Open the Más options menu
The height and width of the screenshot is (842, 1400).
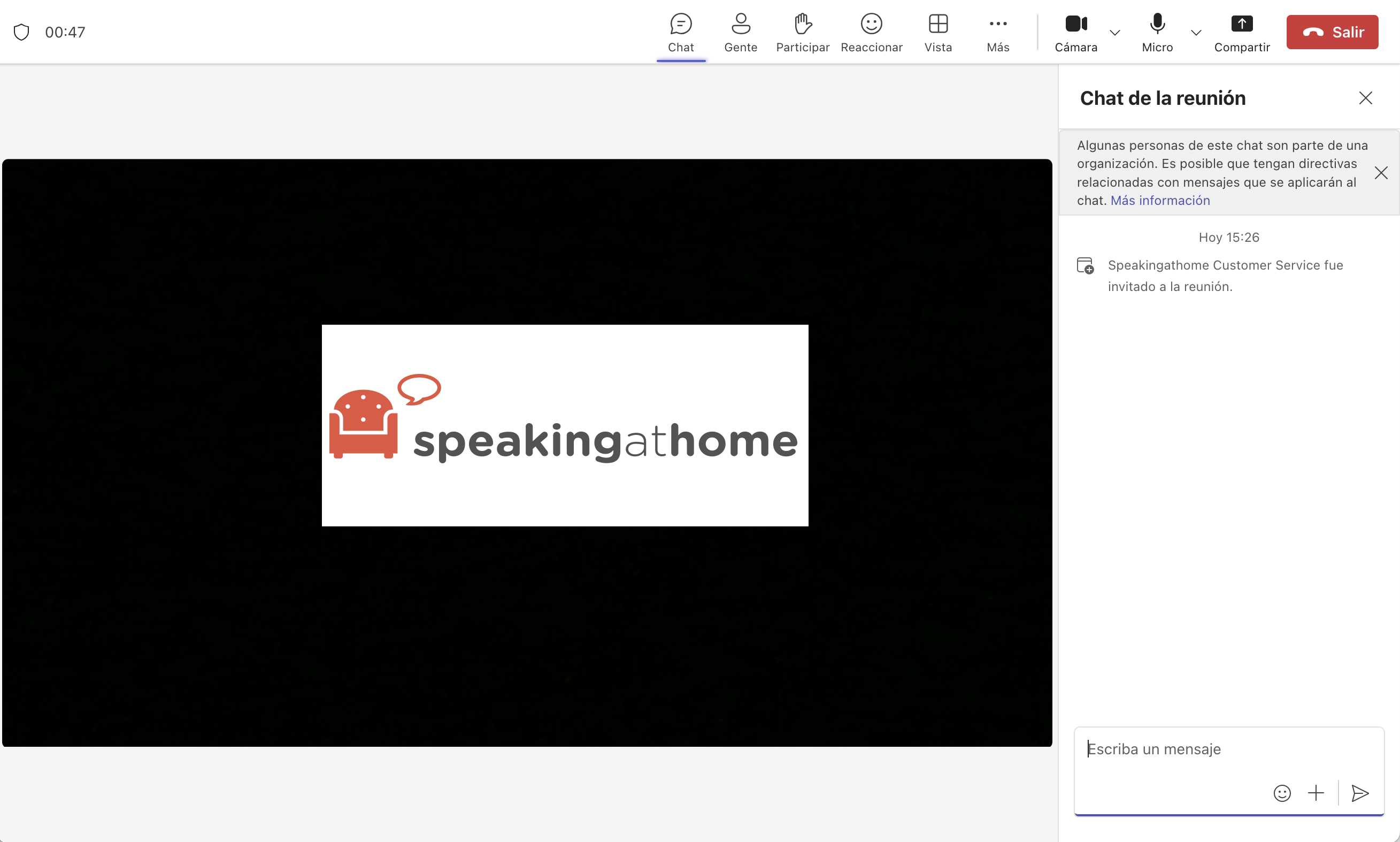pos(997,32)
